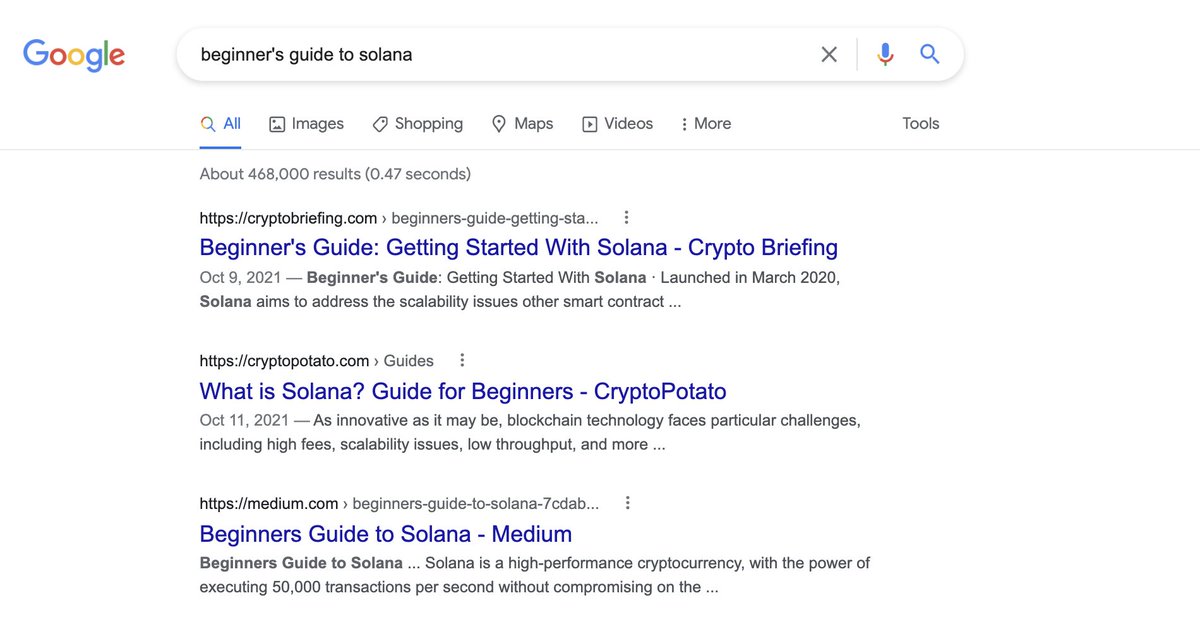Open the Tools filter options

click(920, 124)
